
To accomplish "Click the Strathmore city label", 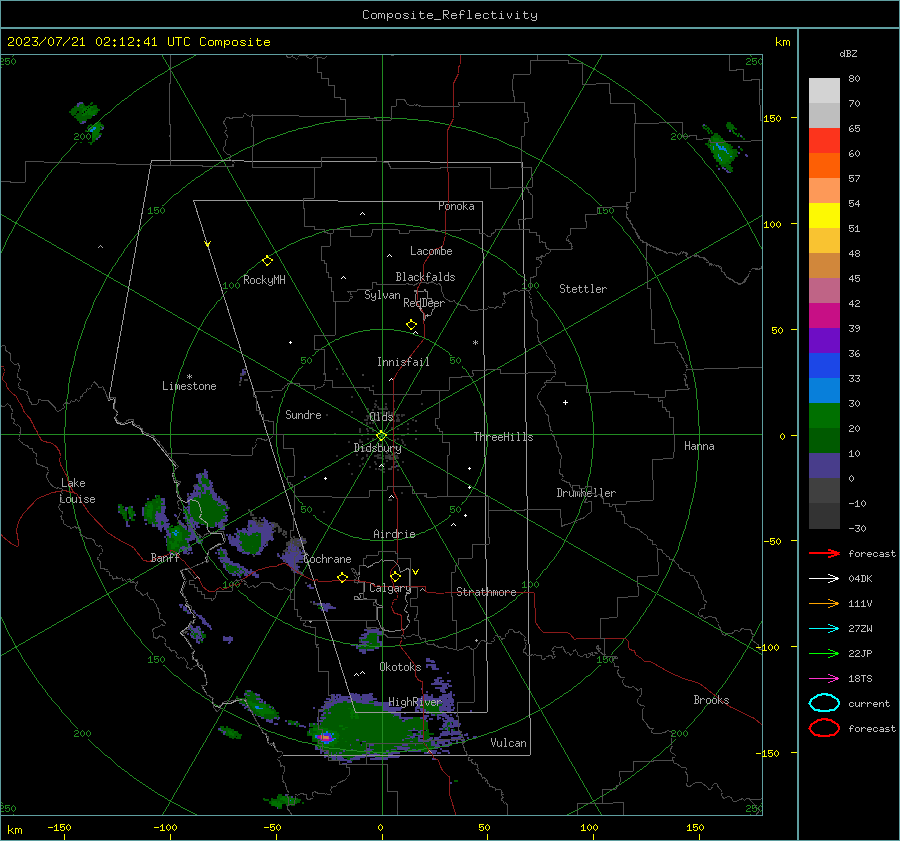I will tap(486, 592).
